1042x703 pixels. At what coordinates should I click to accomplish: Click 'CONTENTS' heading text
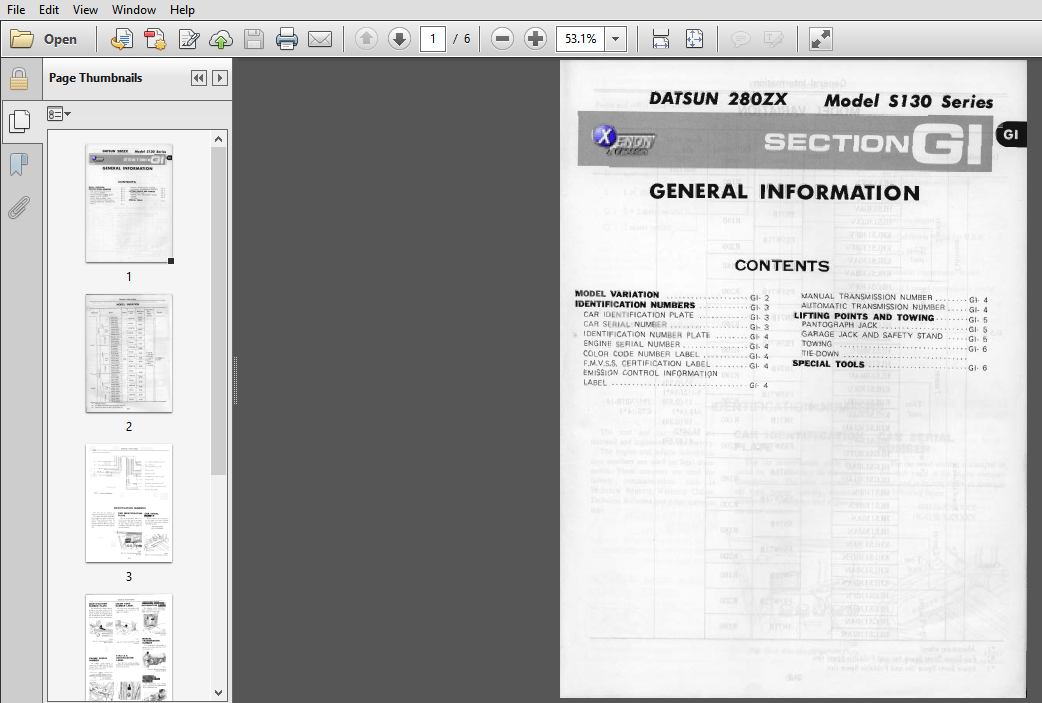pyautogui.click(x=782, y=266)
